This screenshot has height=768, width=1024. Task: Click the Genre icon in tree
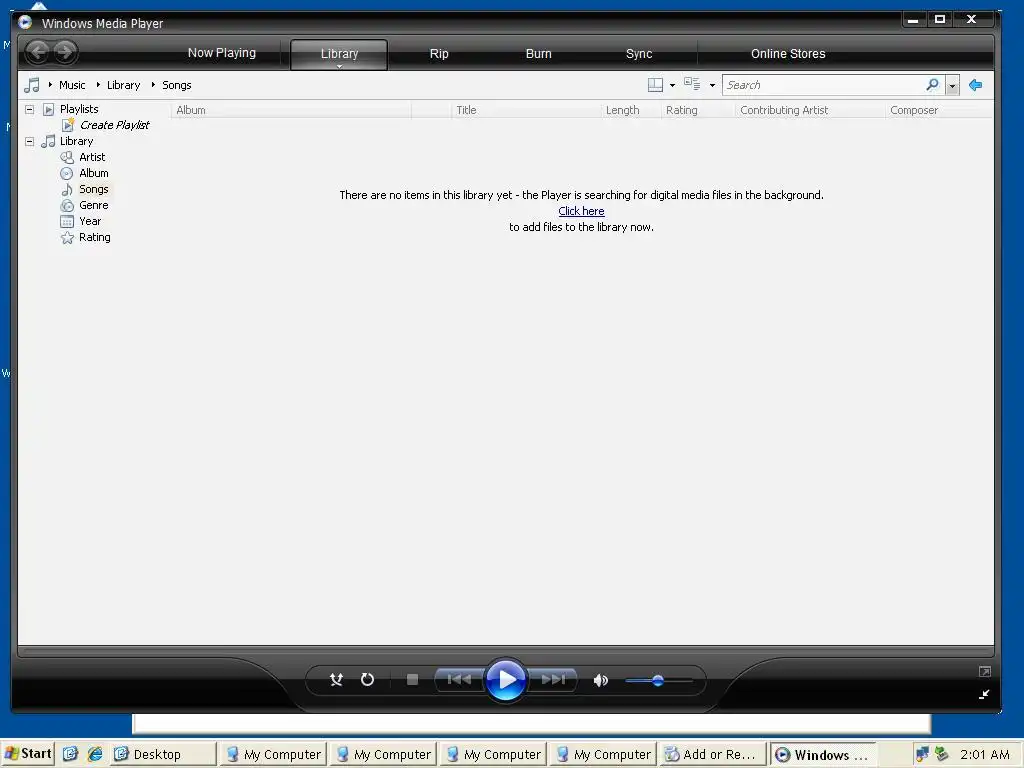pyautogui.click(x=67, y=205)
